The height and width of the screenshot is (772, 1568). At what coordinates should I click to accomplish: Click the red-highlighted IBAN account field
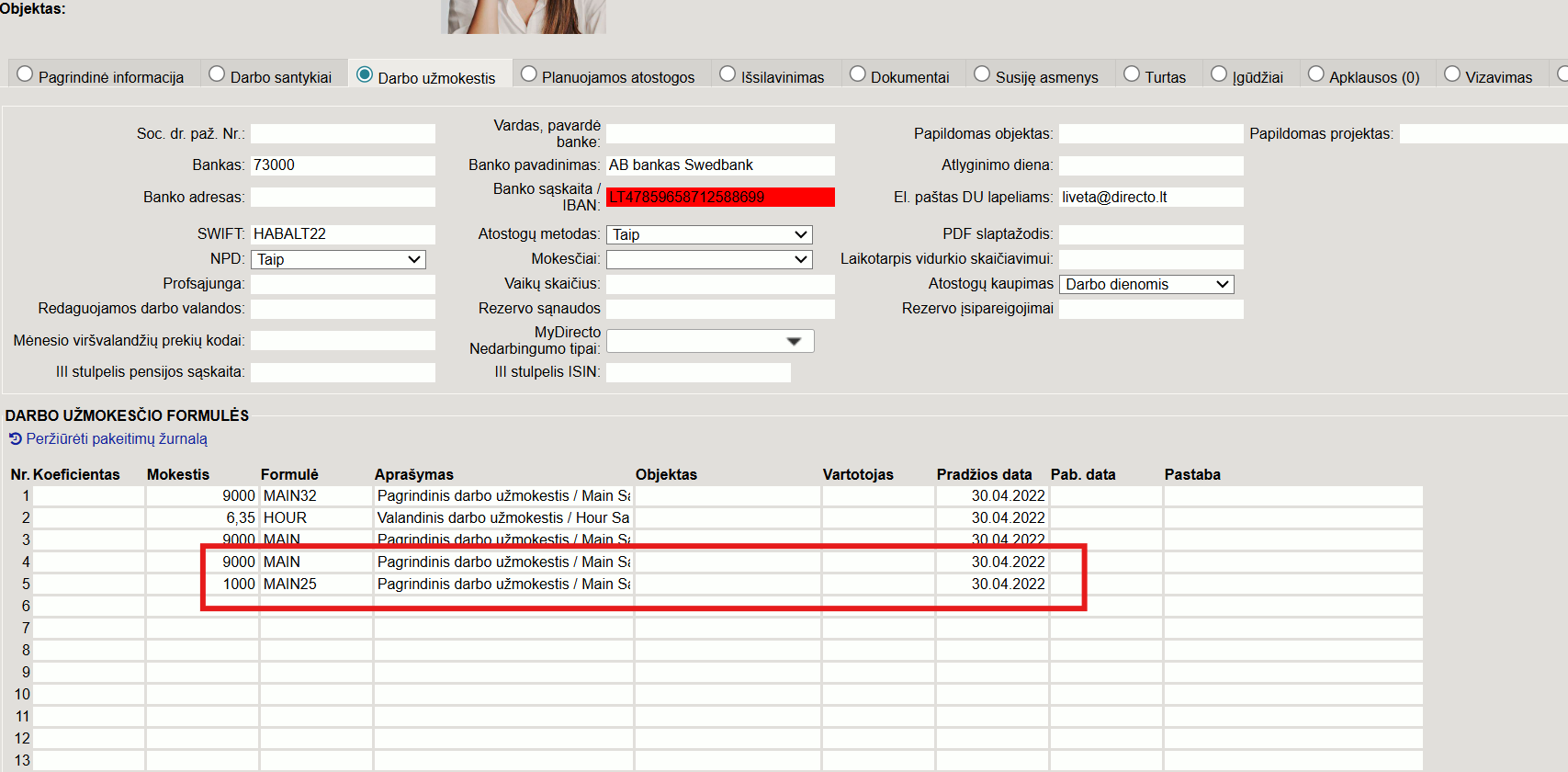[x=720, y=198]
